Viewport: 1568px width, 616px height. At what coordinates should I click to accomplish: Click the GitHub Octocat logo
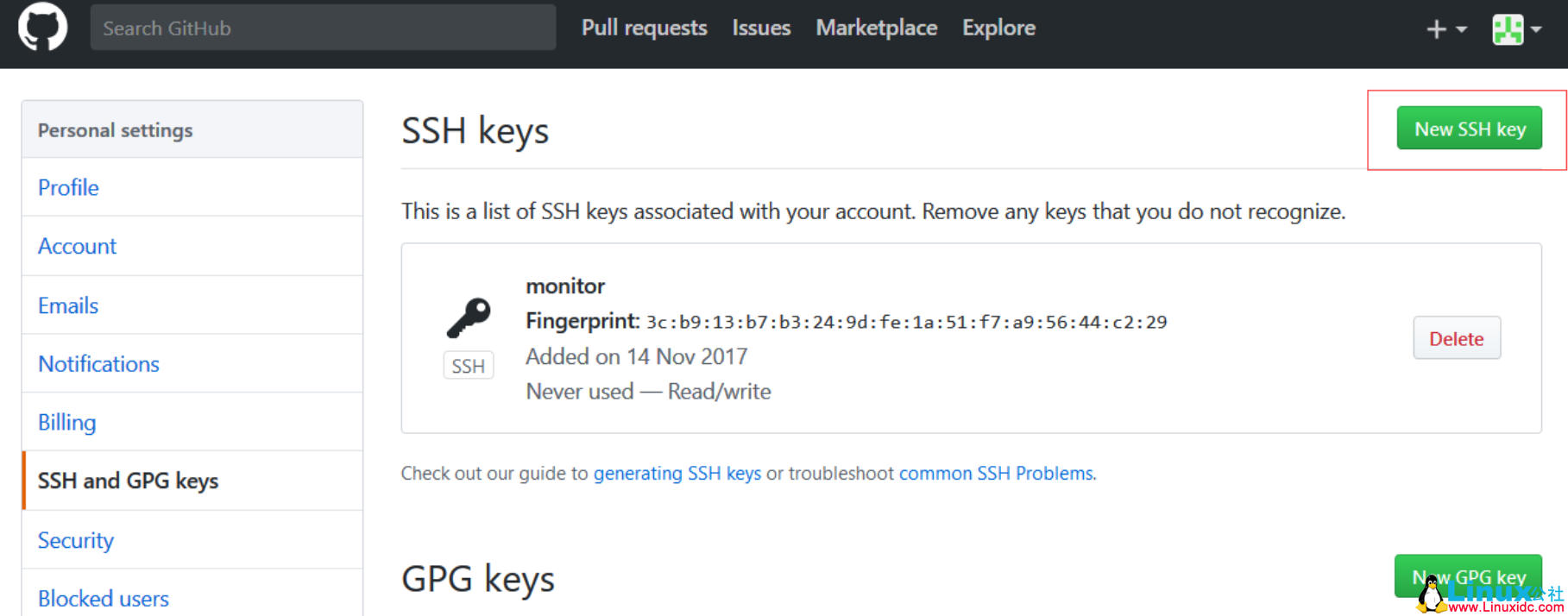click(42, 27)
